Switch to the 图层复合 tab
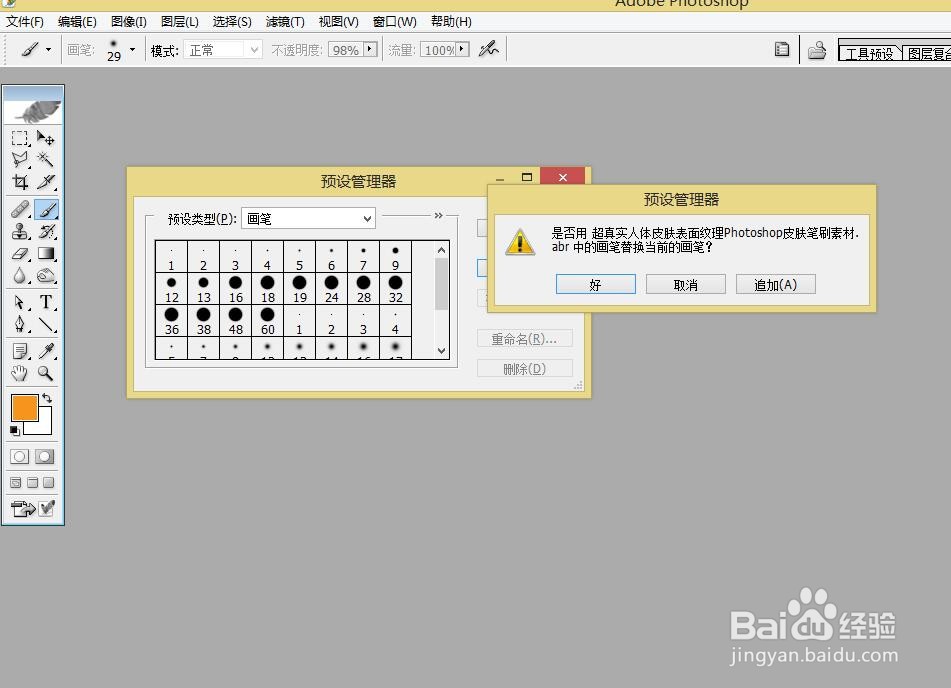This screenshot has width=951, height=688. pyautogui.click(x=927, y=53)
